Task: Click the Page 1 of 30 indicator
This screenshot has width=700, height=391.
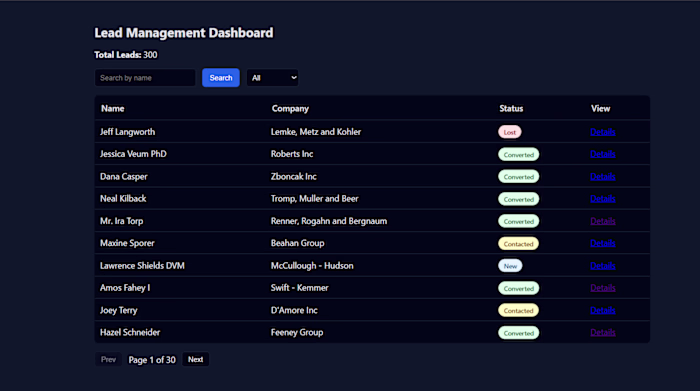Action: 152,360
